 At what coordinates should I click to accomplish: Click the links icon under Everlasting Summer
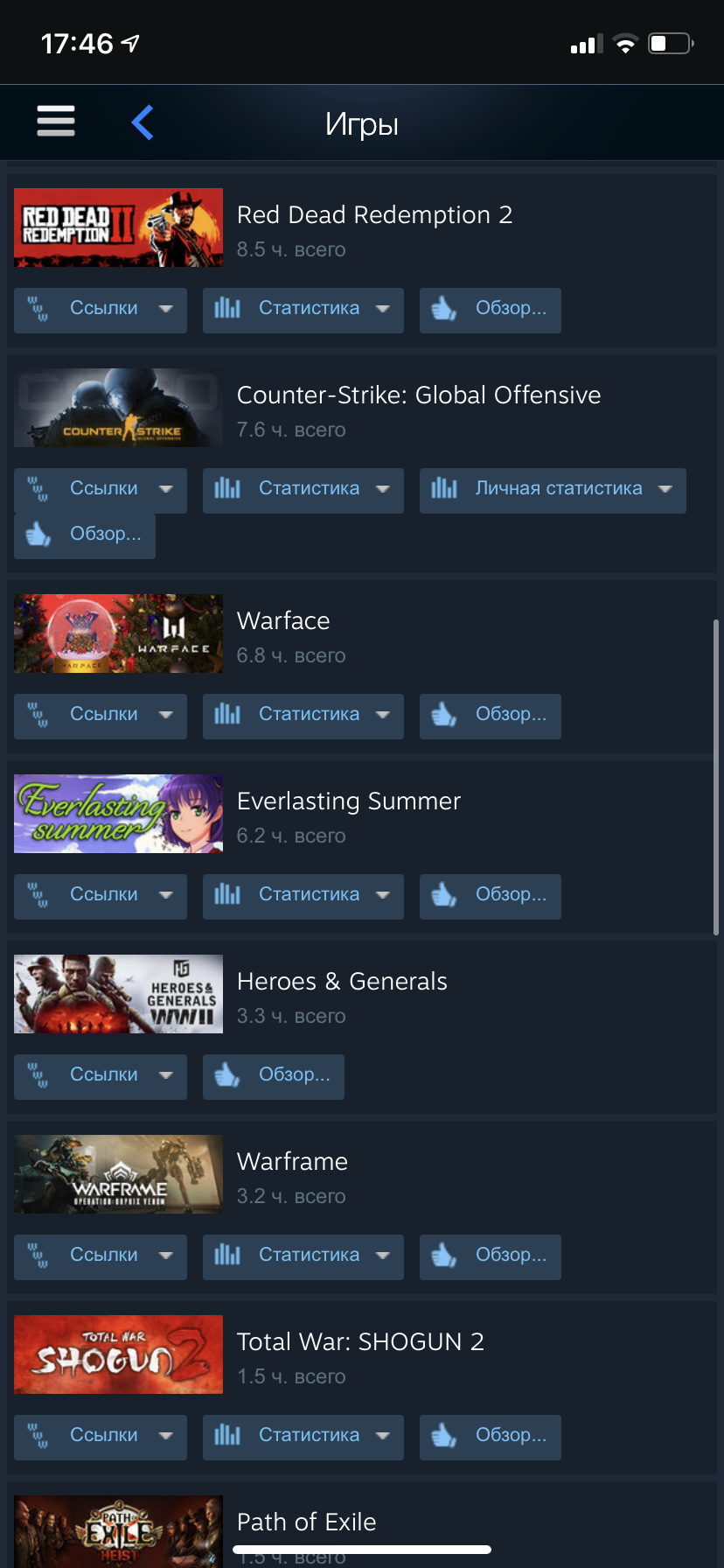(x=38, y=895)
